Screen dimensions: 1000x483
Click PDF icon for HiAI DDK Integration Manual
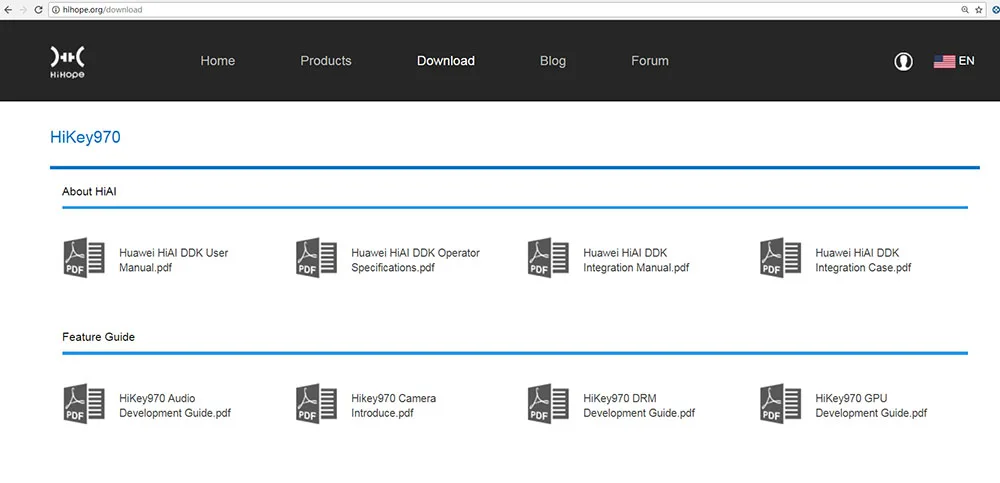point(548,258)
